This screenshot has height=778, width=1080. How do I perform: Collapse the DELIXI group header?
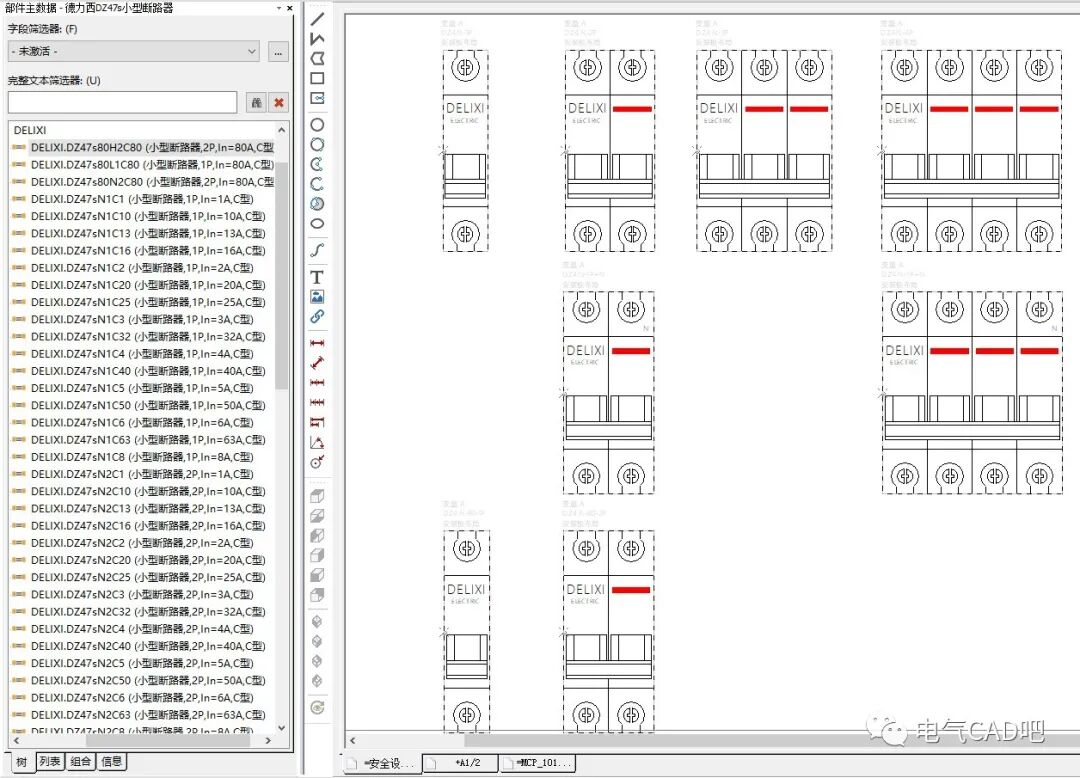[x=30, y=130]
